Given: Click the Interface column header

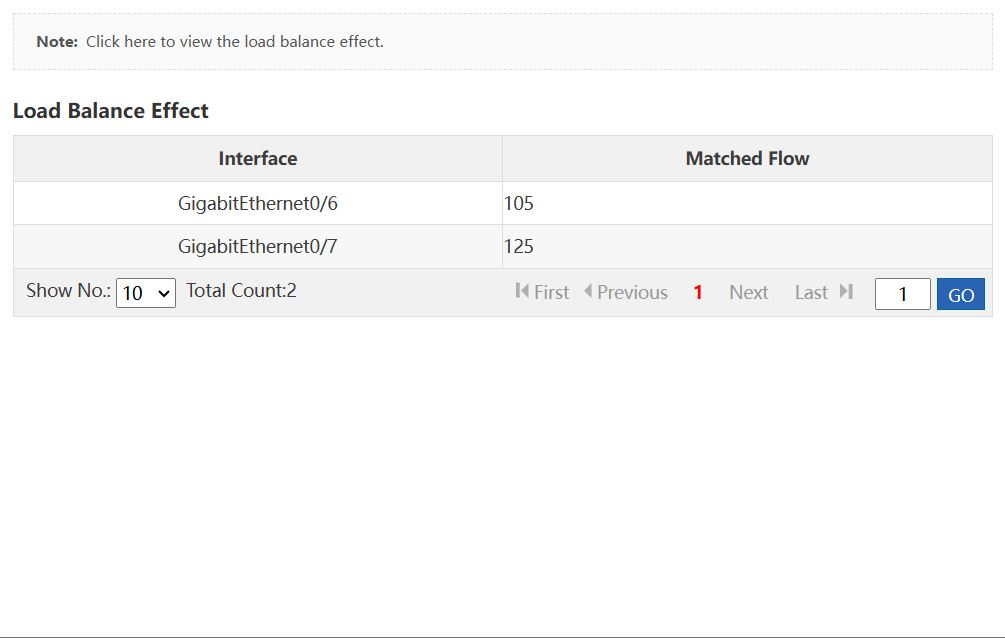Looking at the screenshot, I should click(258, 158).
